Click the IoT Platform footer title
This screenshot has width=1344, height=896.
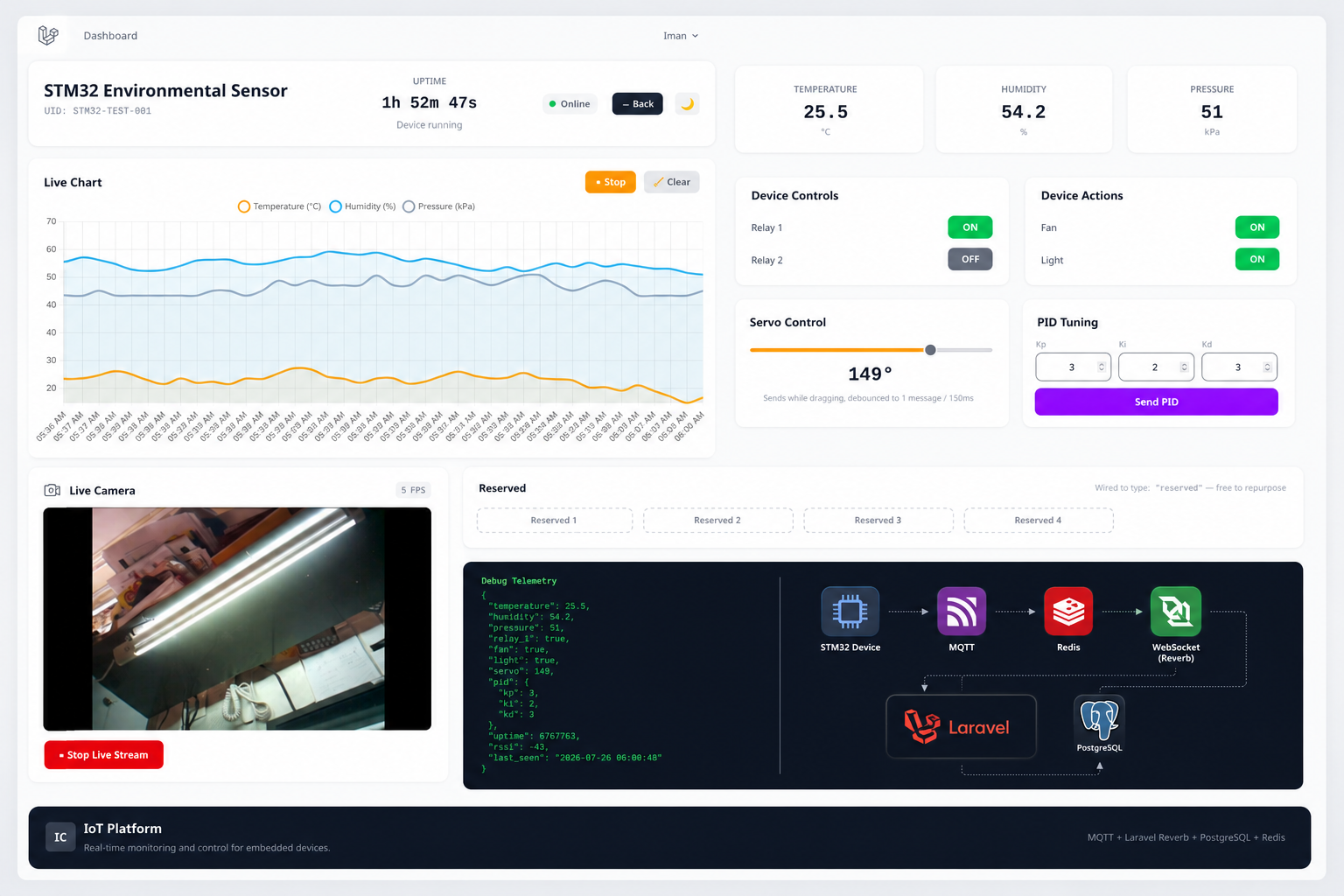pos(122,829)
